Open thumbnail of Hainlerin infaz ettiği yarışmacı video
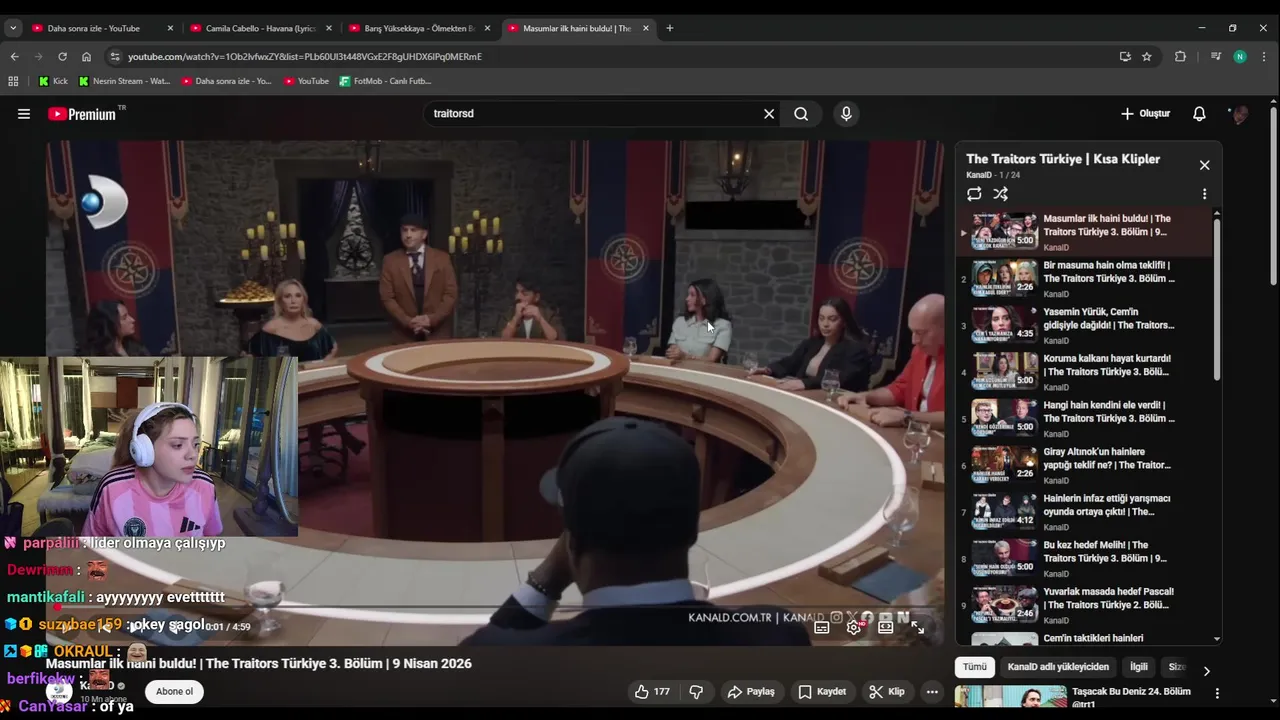 (x=1004, y=511)
